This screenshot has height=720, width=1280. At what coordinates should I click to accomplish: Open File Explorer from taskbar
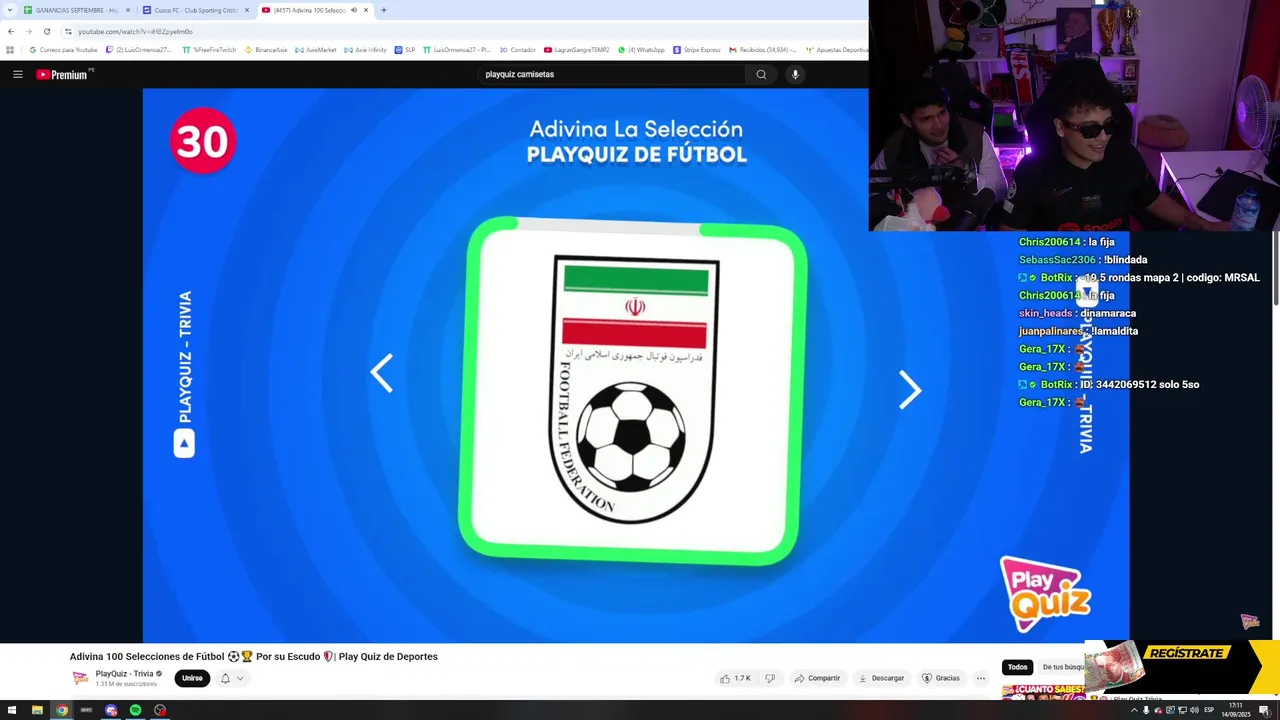[x=37, y=710]
